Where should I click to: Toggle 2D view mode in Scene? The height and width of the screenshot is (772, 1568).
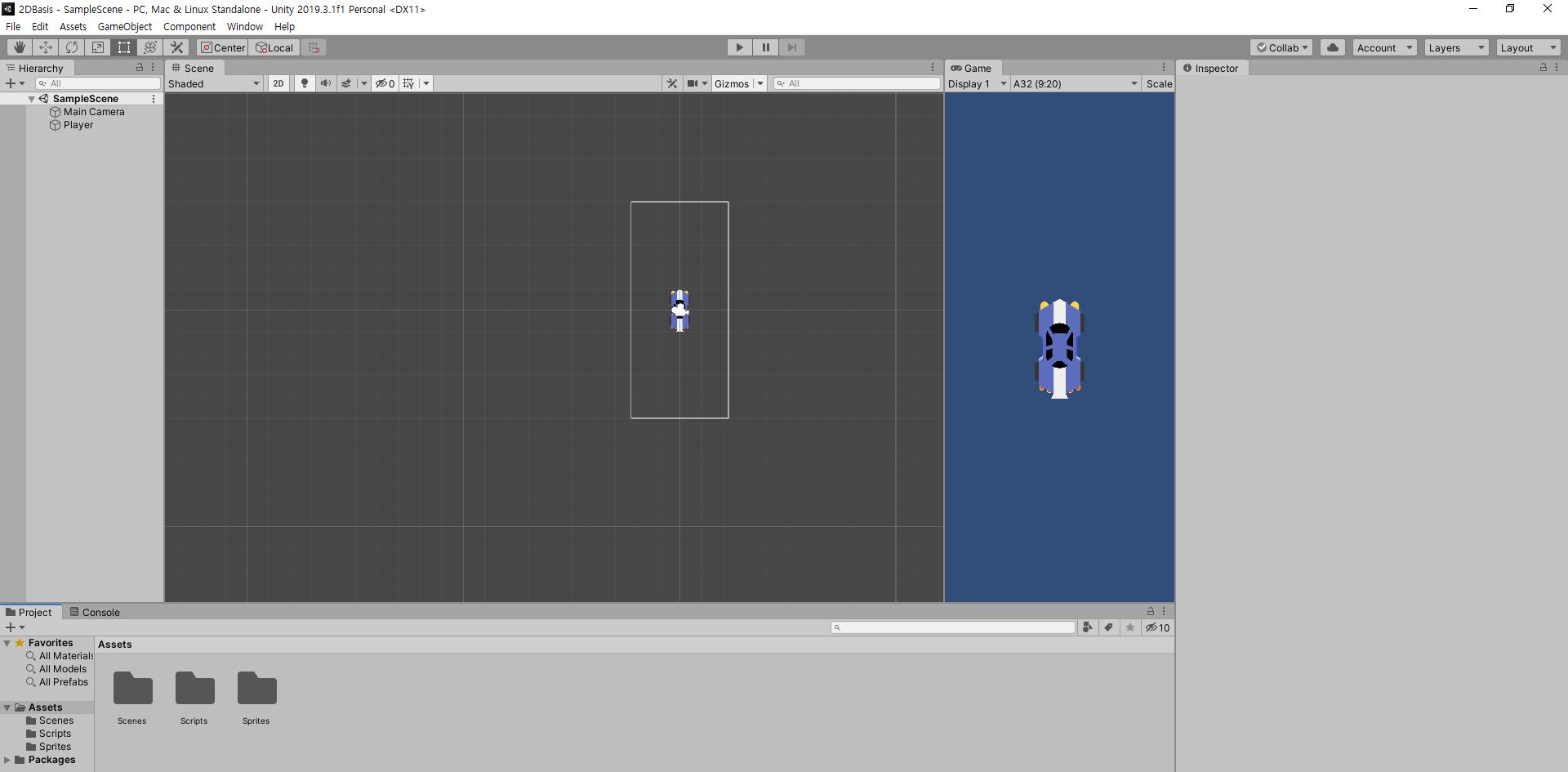[x=278, y=83]
